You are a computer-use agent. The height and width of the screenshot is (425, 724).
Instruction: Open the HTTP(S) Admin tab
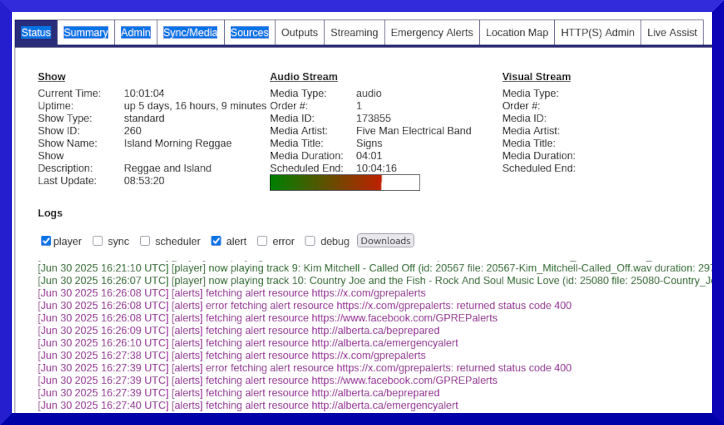(x=598, y=33)
